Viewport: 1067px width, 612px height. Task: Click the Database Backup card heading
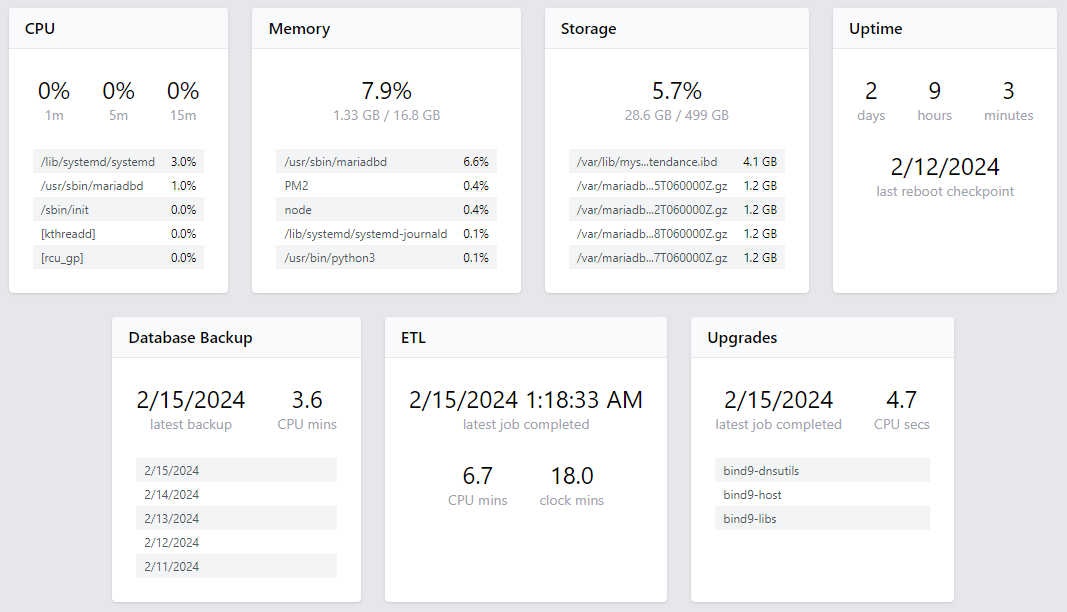pyautogui.click(x=190, y=338)
